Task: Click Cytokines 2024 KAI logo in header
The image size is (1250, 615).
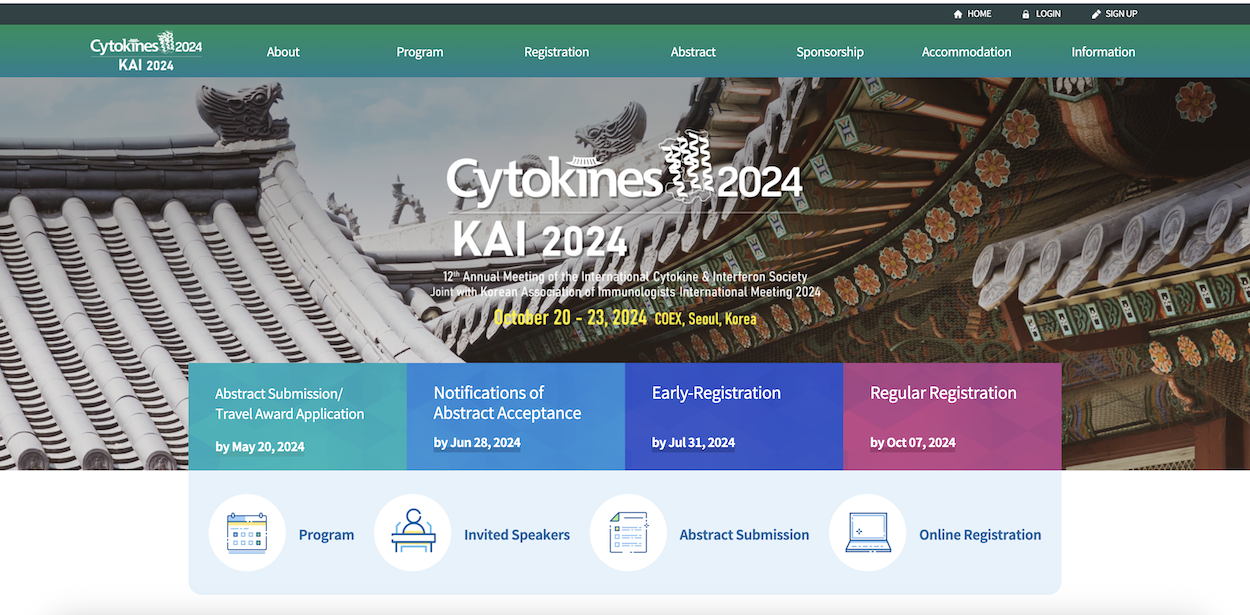Action: pos(146,51)
